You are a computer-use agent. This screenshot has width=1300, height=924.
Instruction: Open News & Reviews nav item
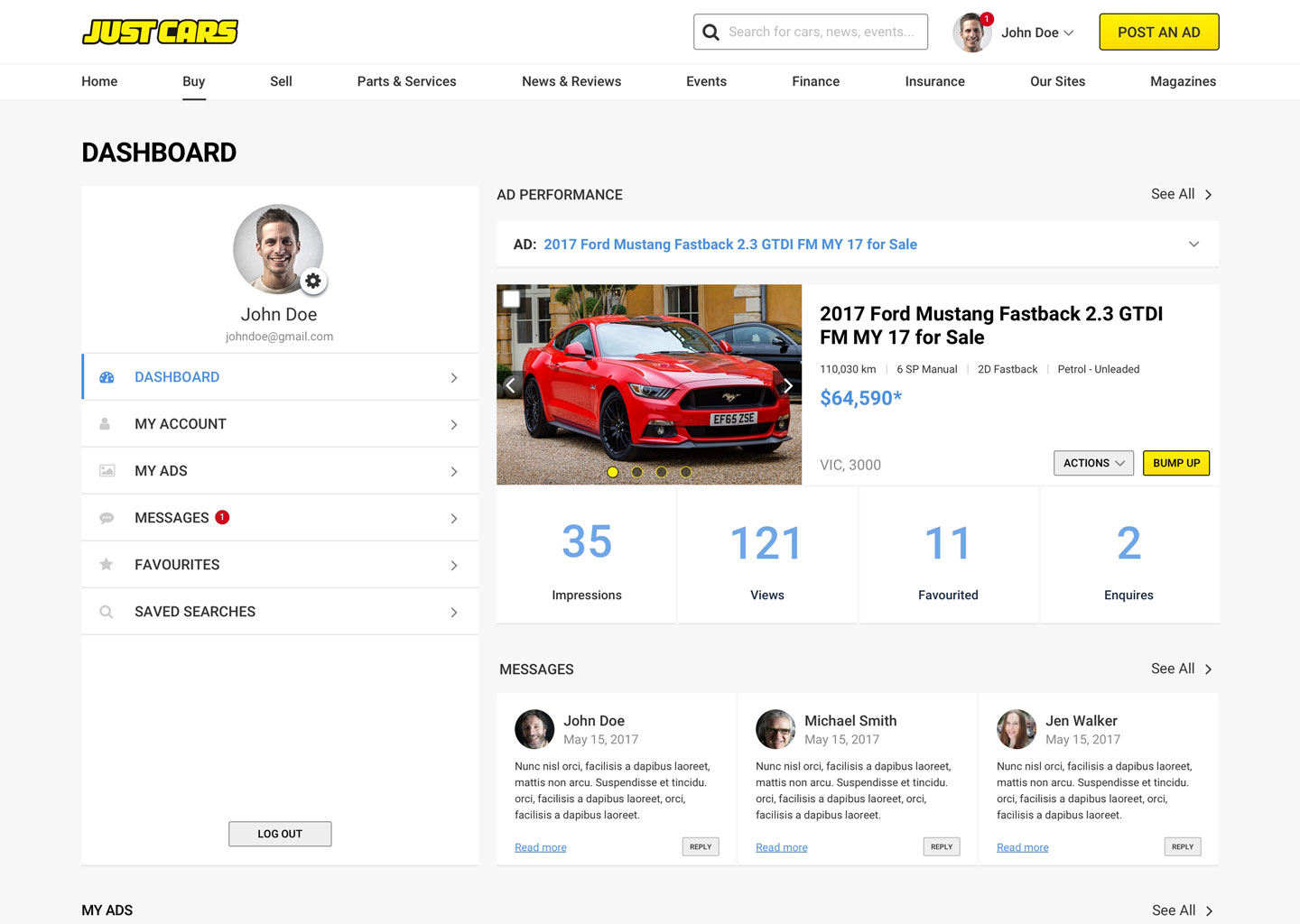[x=571, y=81]
